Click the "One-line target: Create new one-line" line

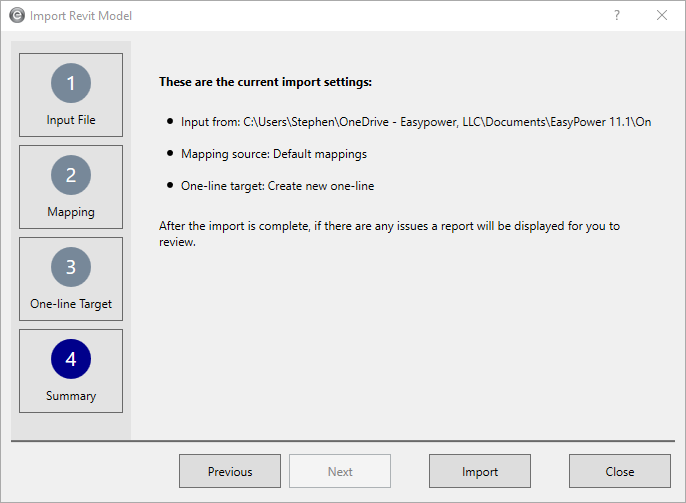click(x=277, y=187)
